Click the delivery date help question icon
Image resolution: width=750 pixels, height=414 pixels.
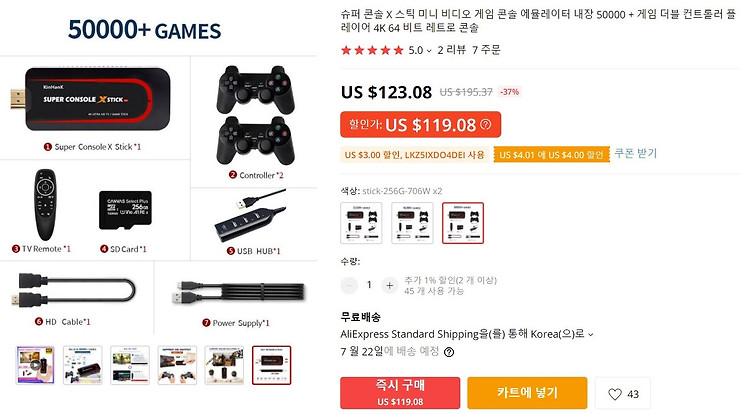point(449,352)
